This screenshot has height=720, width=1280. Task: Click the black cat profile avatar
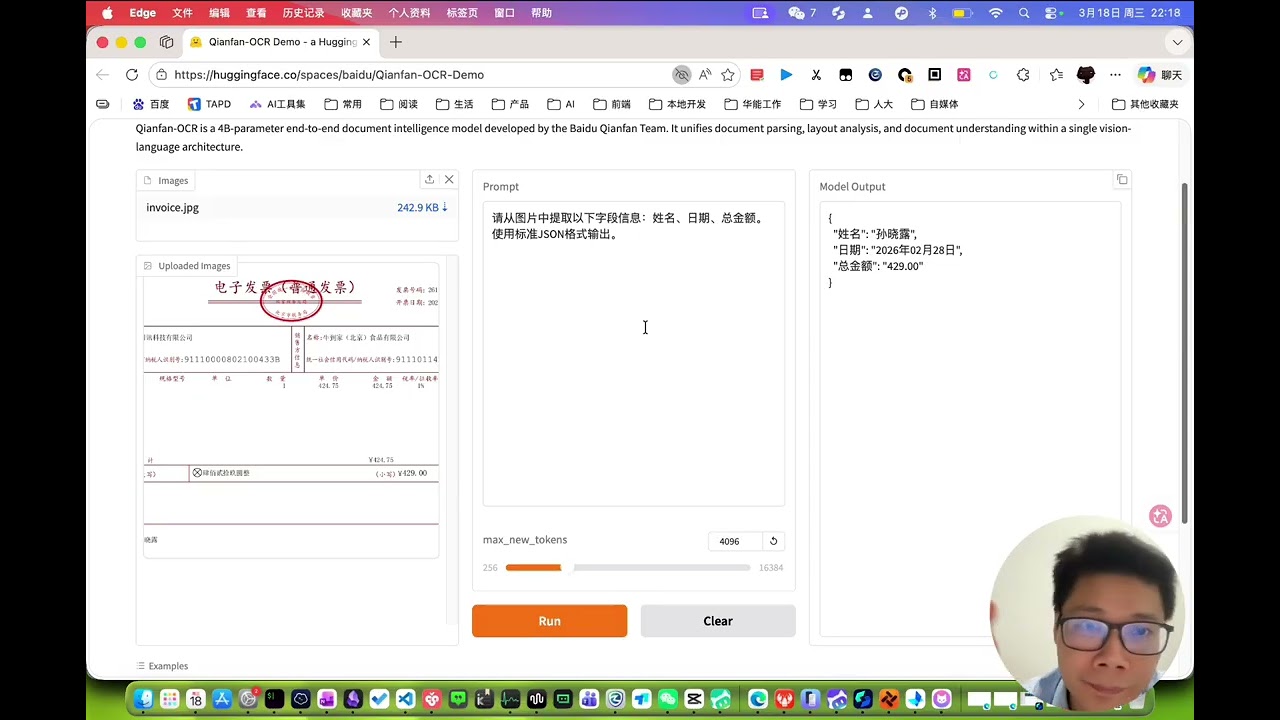click(x=1086, y=75)
